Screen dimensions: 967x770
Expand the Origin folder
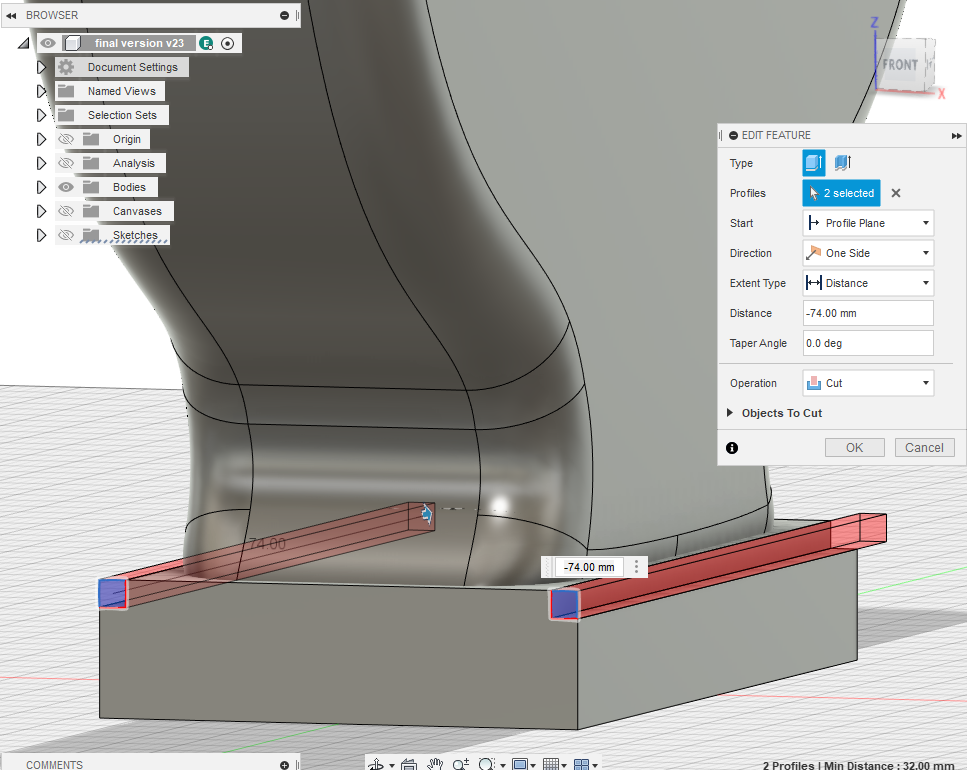click(x=41, y=139)
